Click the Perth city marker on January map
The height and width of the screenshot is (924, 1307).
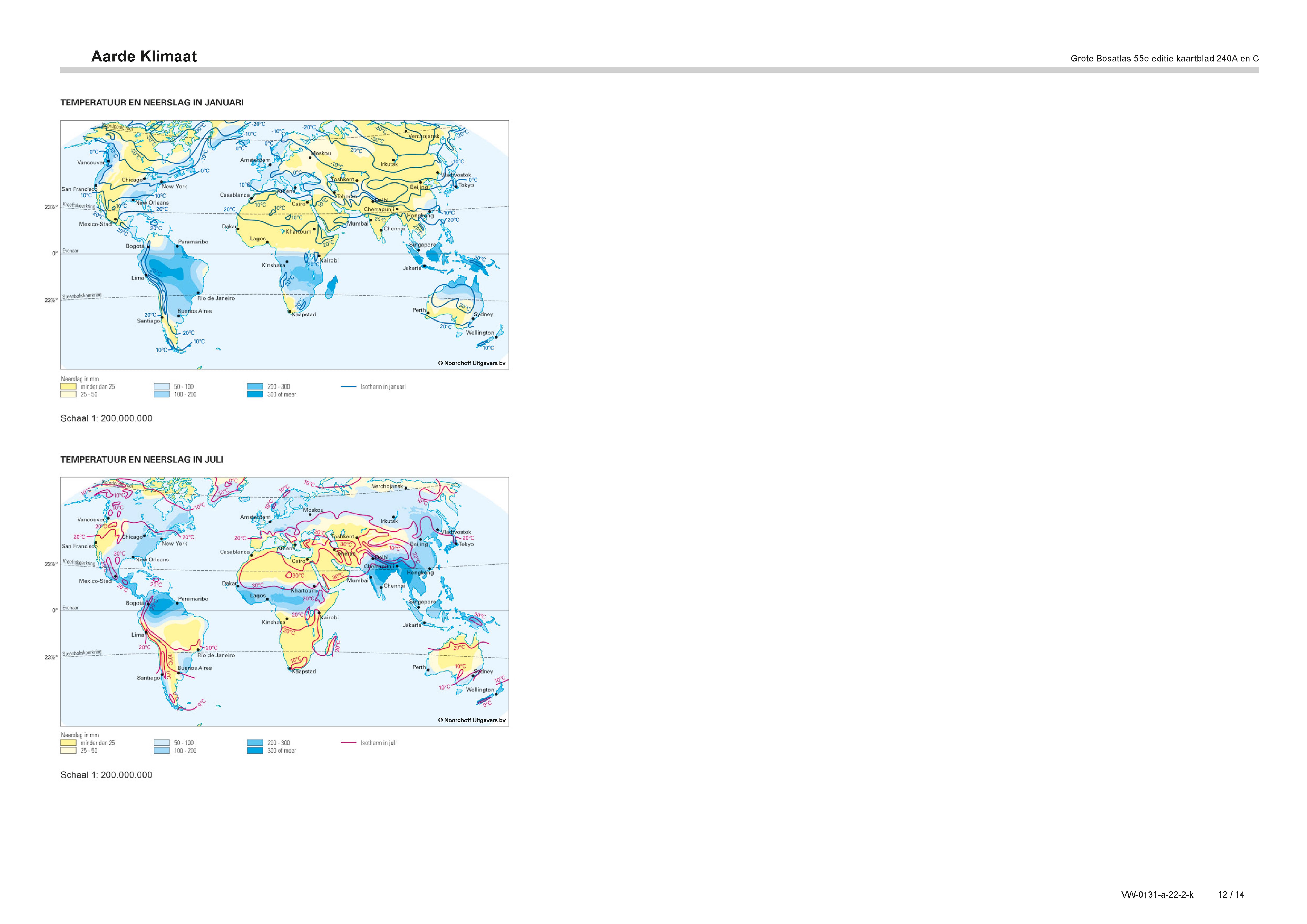(428, 313)
